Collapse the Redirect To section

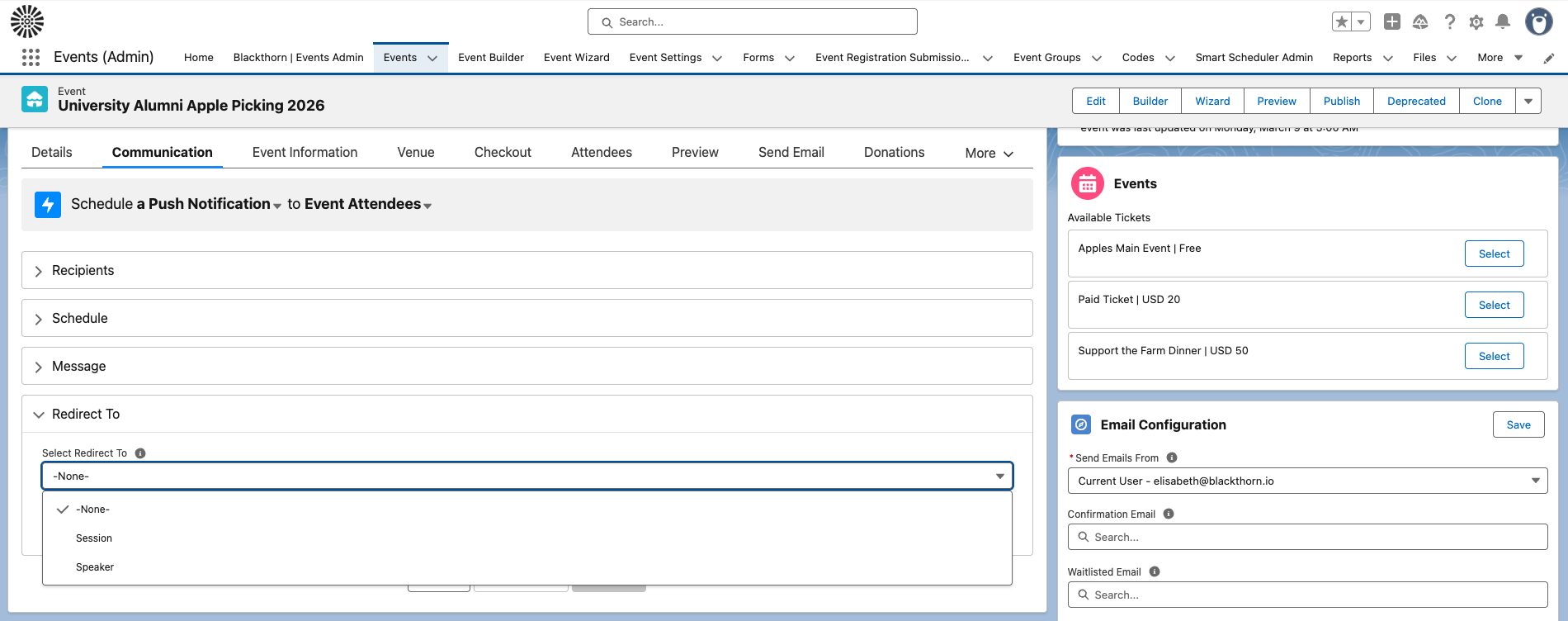click(x=85, y=415)
